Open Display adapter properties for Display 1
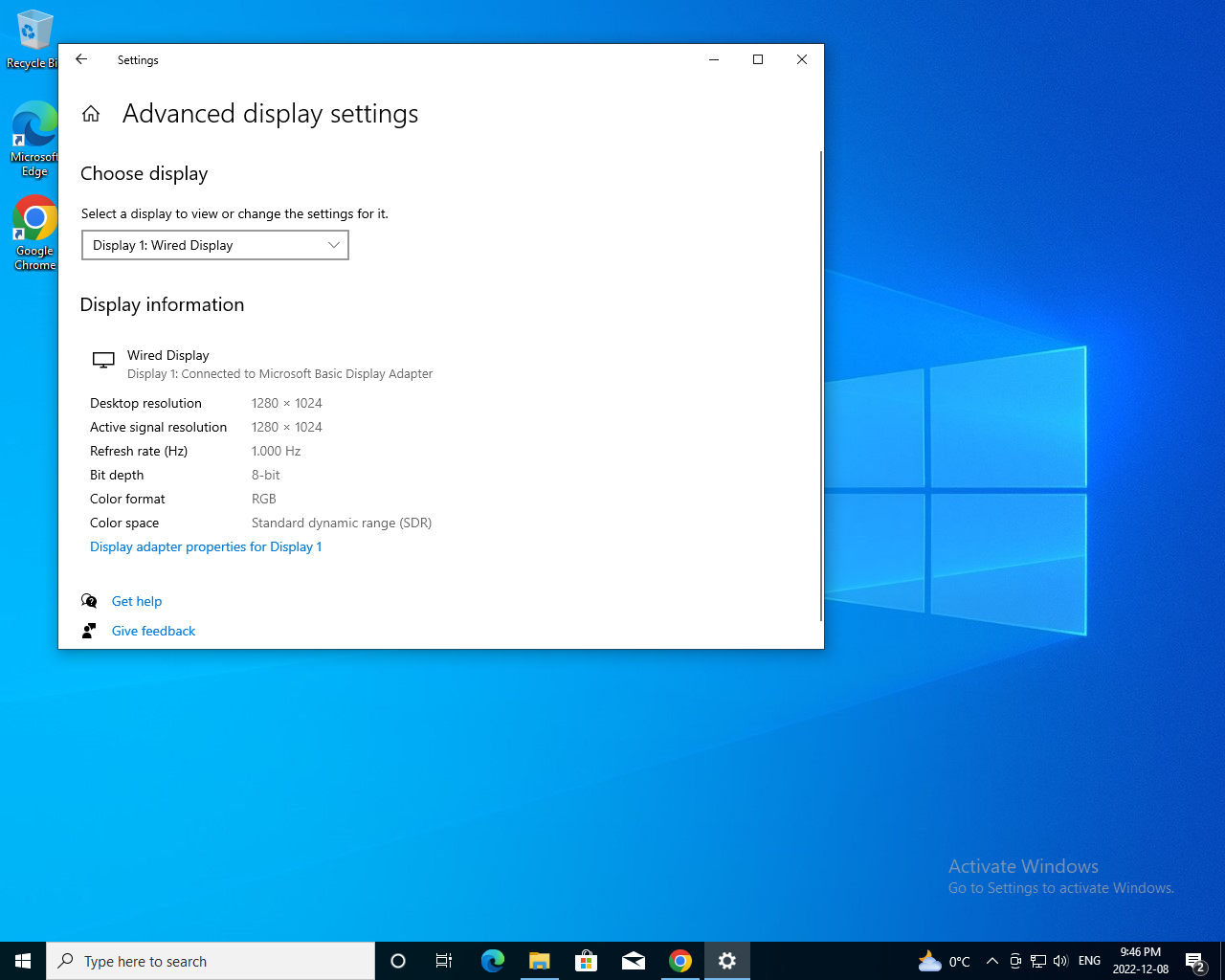The width and height of the screenshot is (1225, 980). click(x=206, y=546)
